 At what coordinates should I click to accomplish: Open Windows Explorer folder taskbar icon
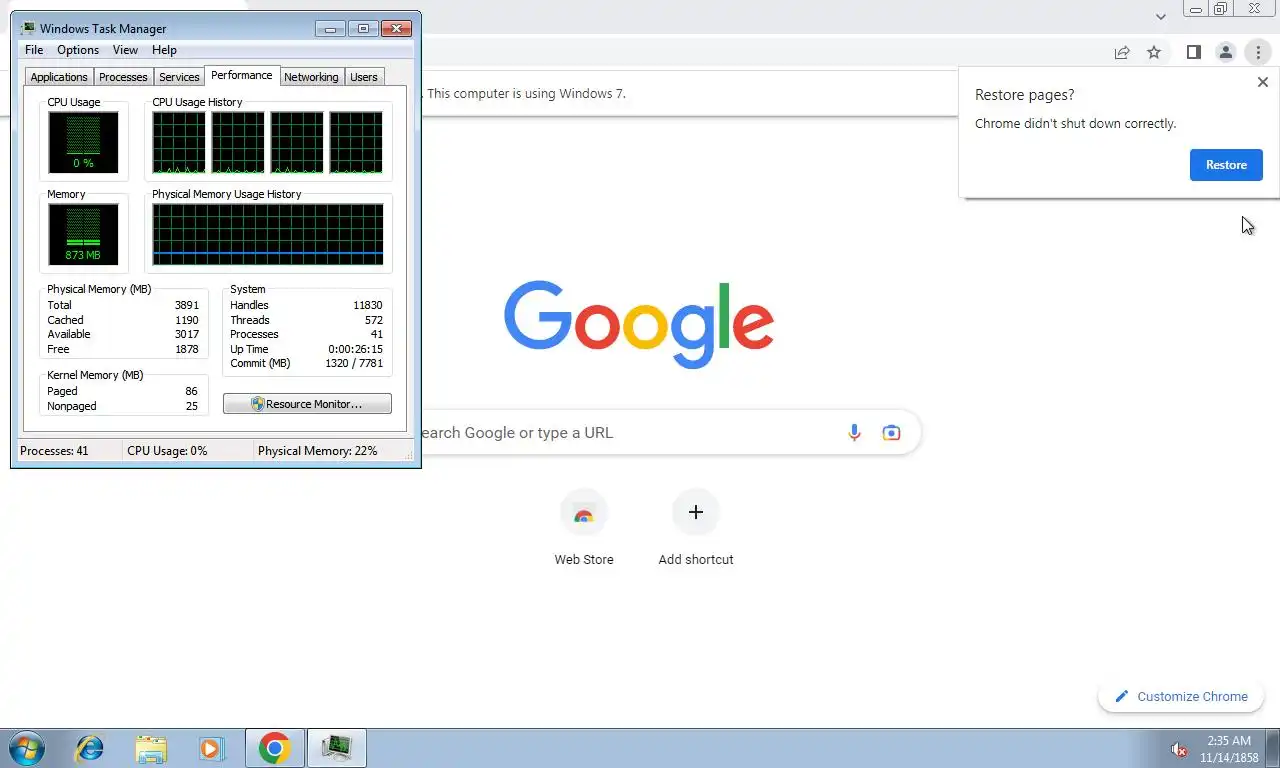click(x=151, y=748)
